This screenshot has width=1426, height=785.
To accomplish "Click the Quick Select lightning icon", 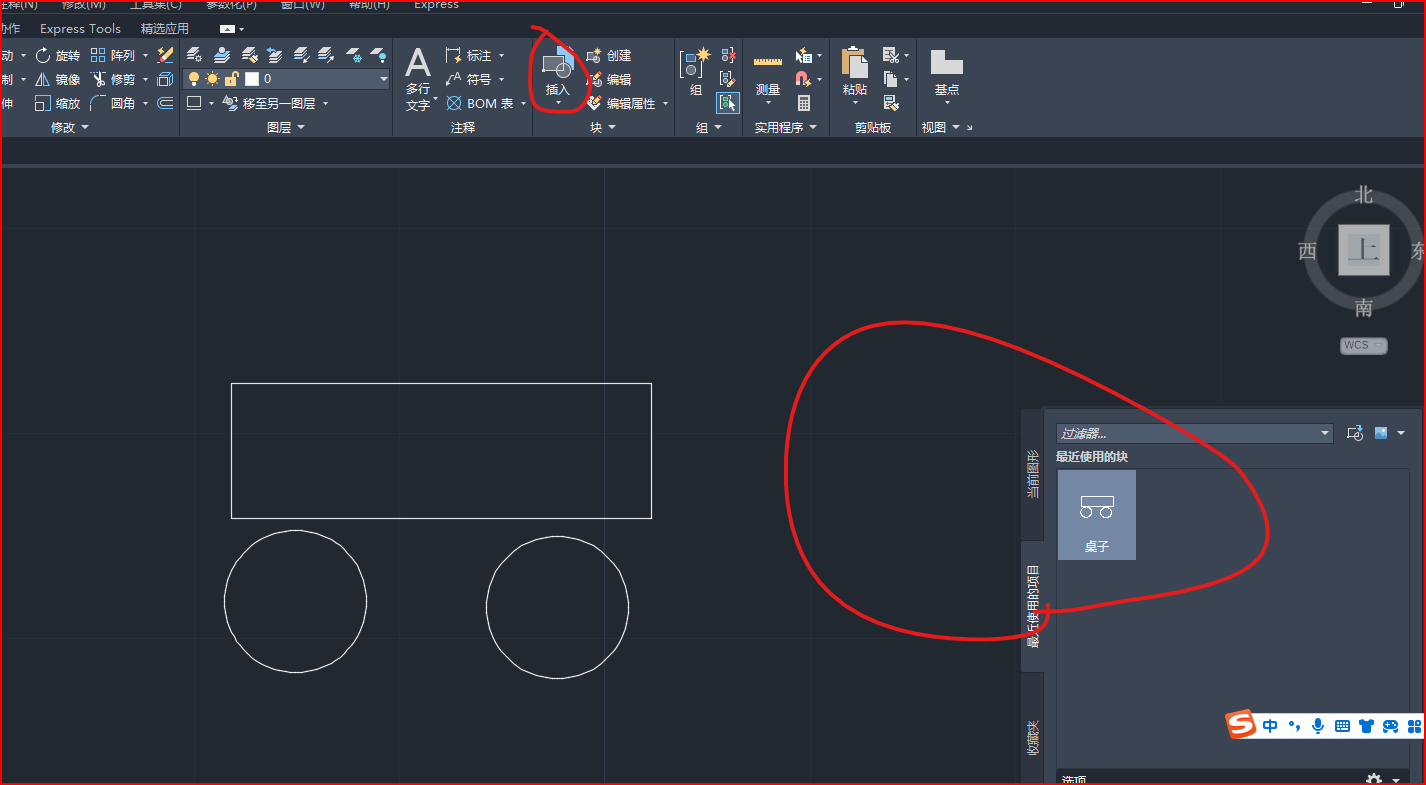I will (804, 55).
